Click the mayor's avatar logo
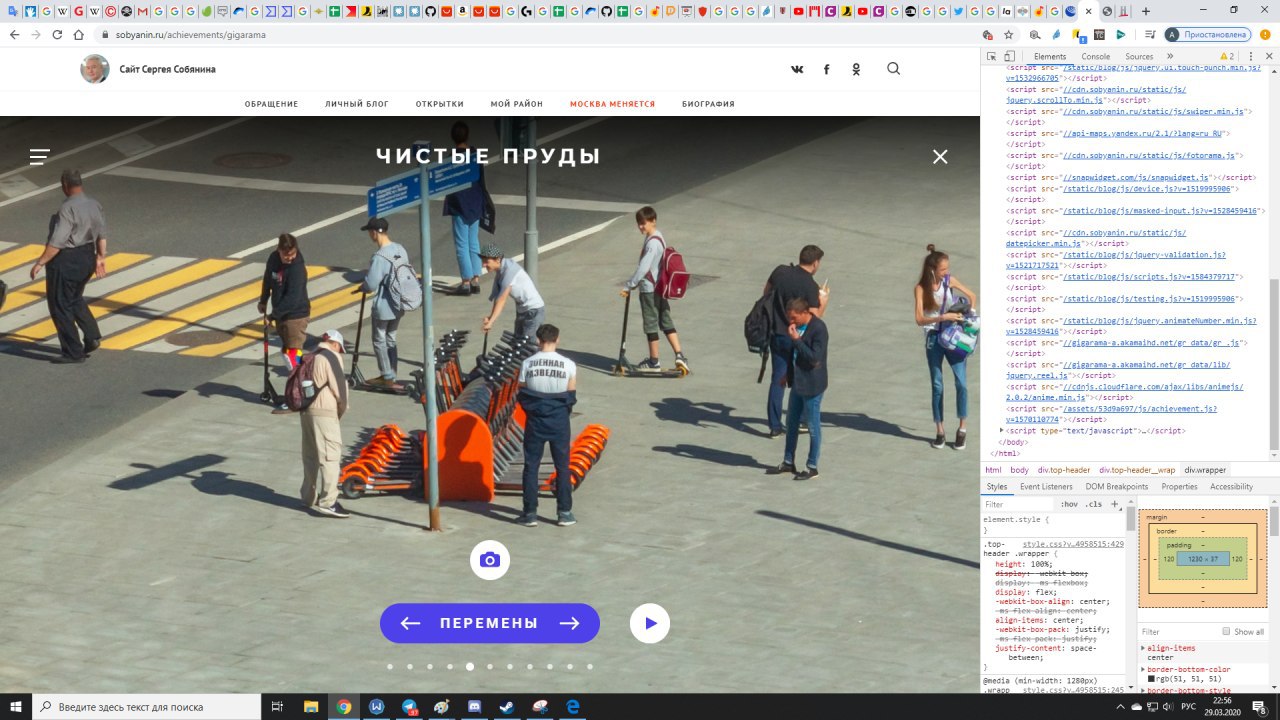 pos(95,69)
